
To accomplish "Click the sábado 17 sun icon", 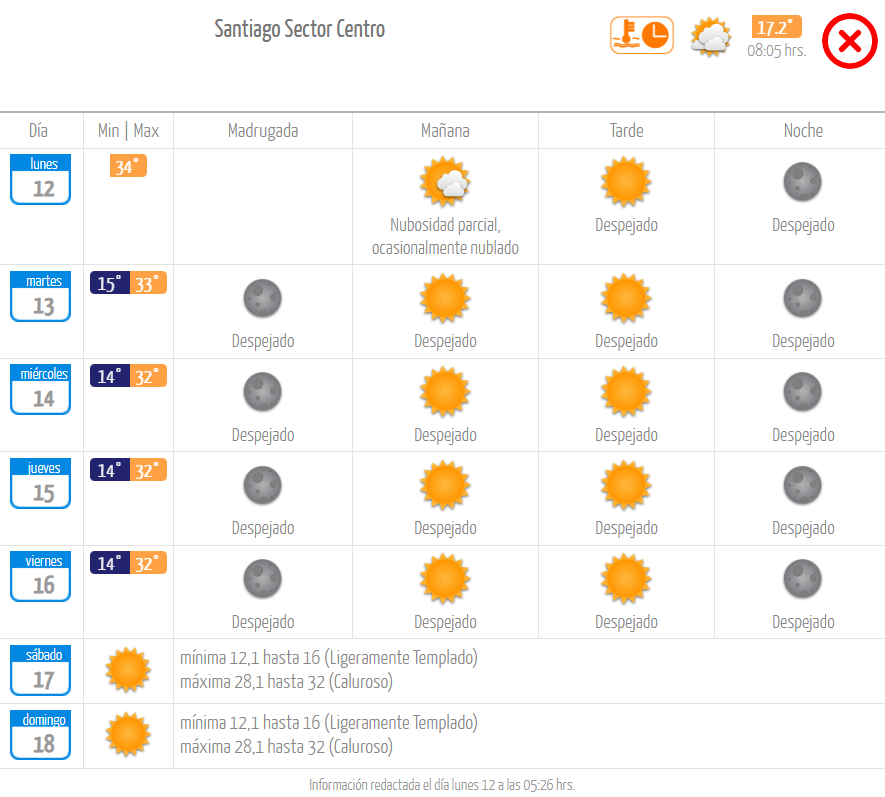I will [x=128, y=670].
